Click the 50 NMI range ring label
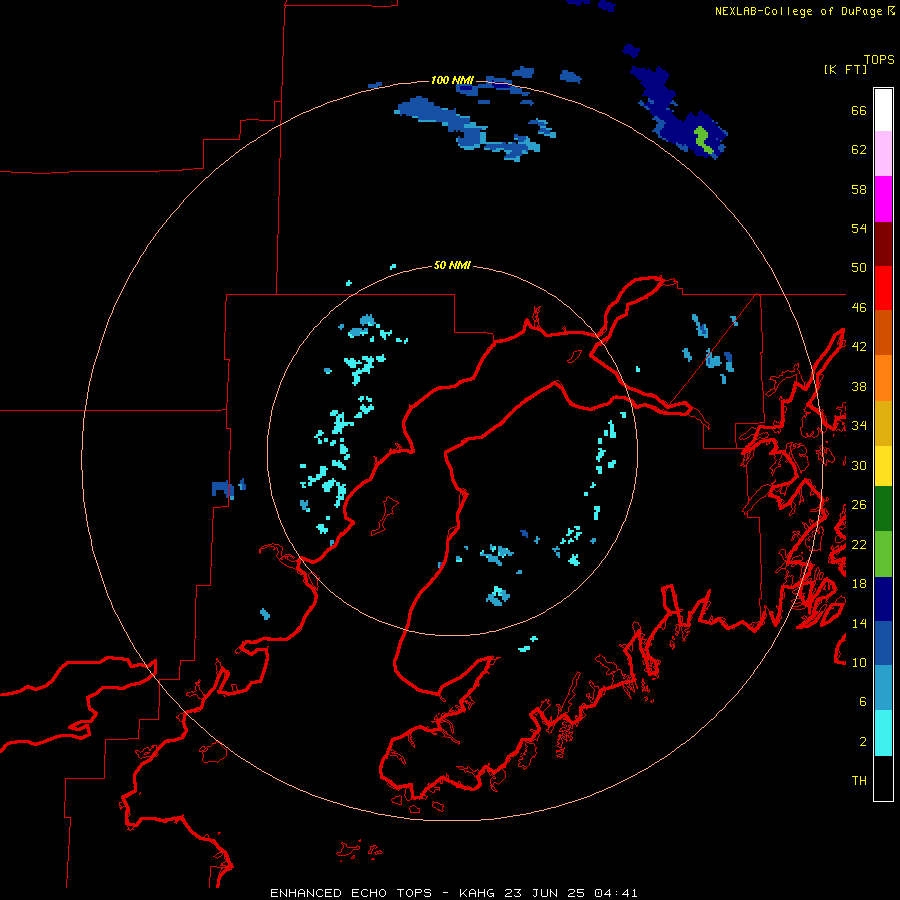The image size is (900, 900). (452, 265)
